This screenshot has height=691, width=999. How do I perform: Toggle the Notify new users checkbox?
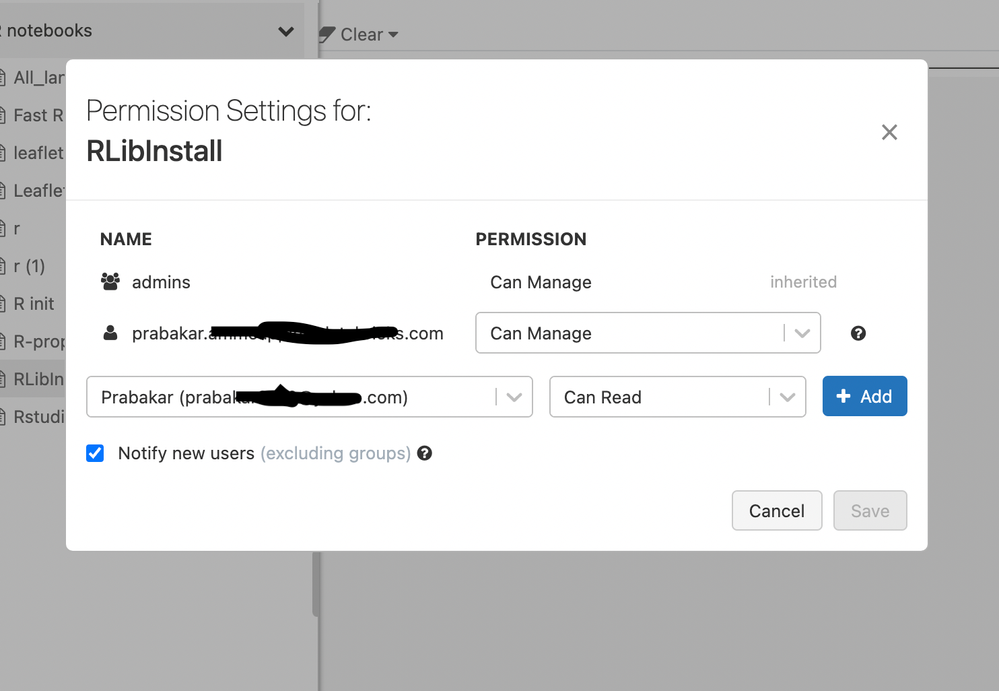point(95,453)
